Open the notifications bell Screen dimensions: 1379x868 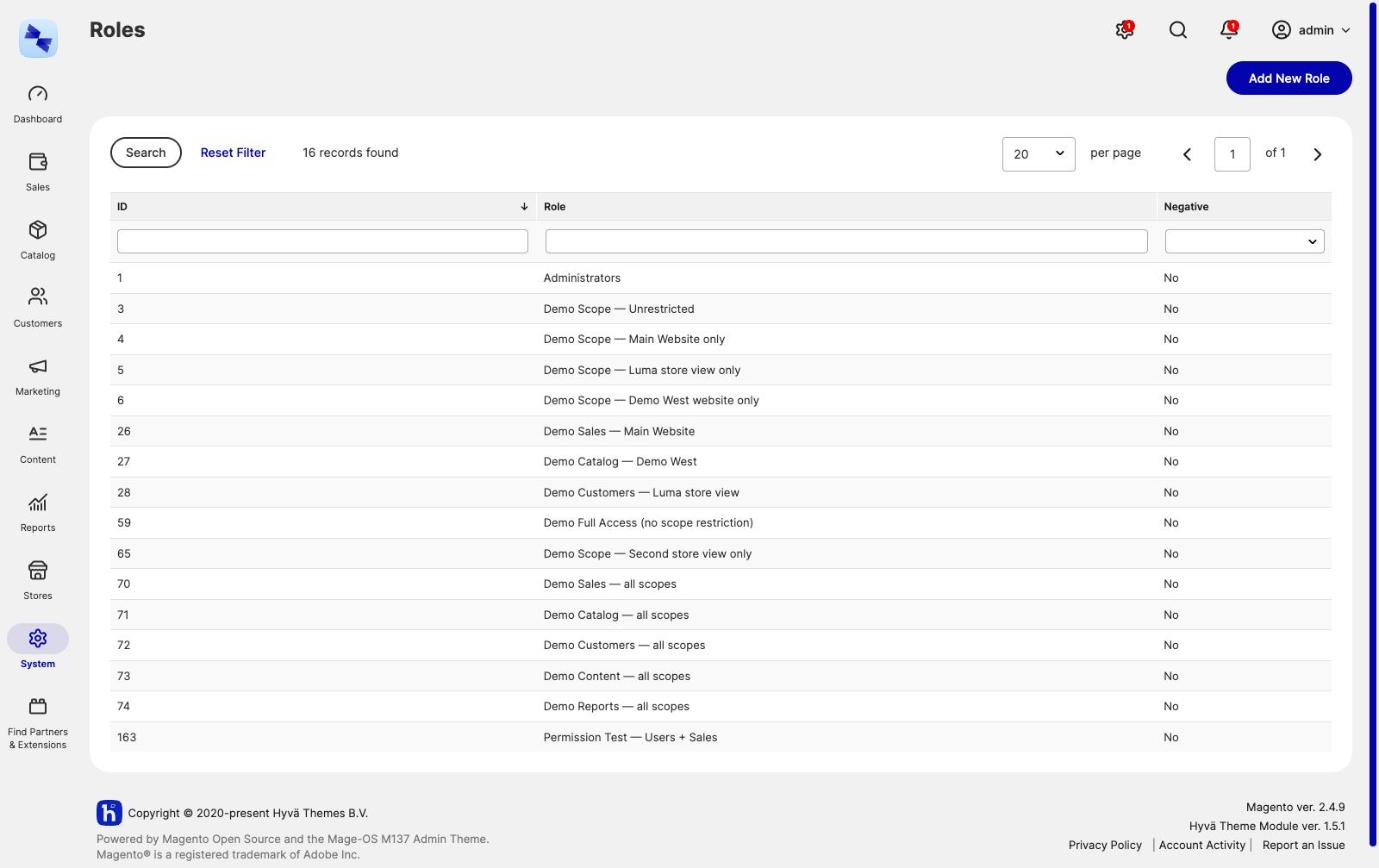1230,30
